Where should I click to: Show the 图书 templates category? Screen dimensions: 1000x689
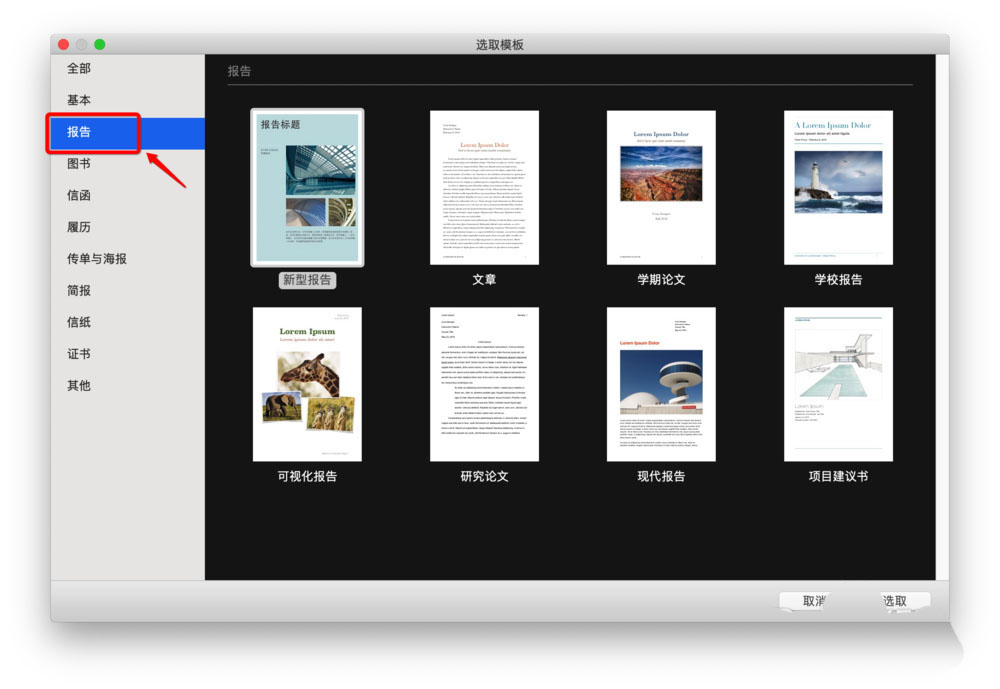point(79,164)
